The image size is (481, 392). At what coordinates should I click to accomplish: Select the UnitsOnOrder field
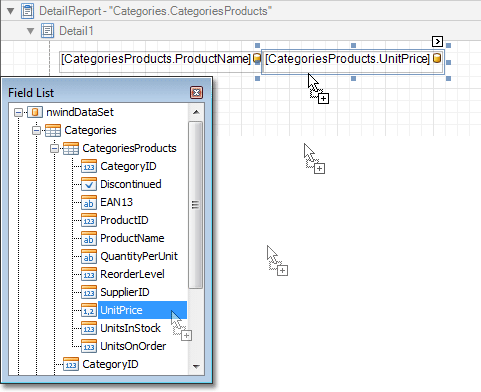[133, 346]
